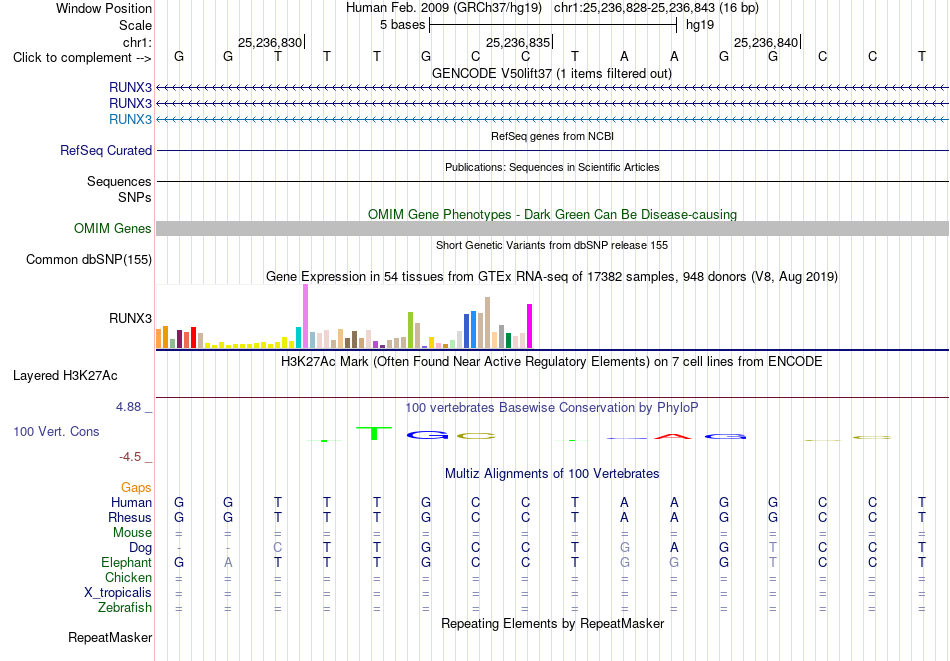Click coordinate marker 25,236,840
This screenshot has width=950, height=661.
pyautogui.click(x=766, y=42)
